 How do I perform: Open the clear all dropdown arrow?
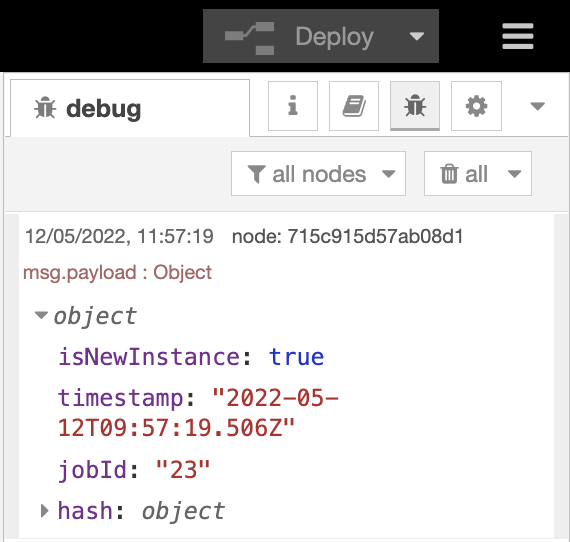(514, 174)
